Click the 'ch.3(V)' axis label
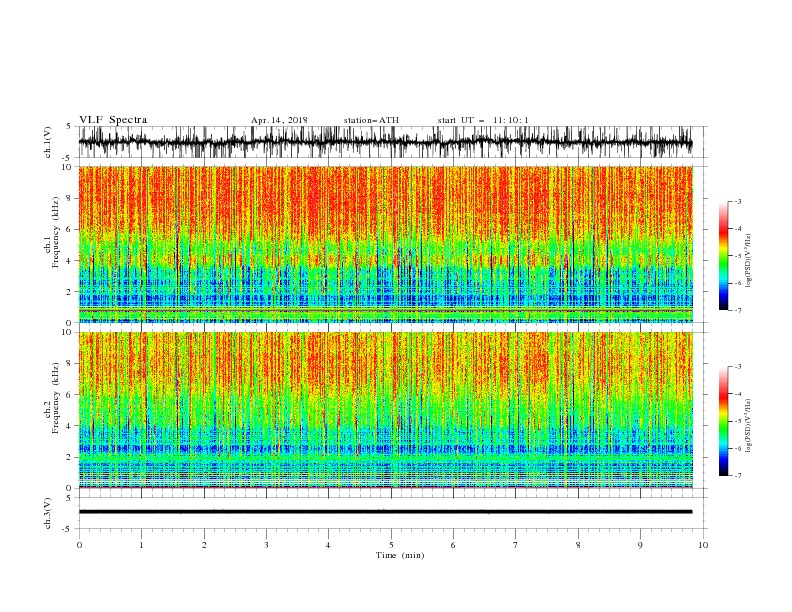The height and width of the screenshot is (612, 792). (48, 513)
